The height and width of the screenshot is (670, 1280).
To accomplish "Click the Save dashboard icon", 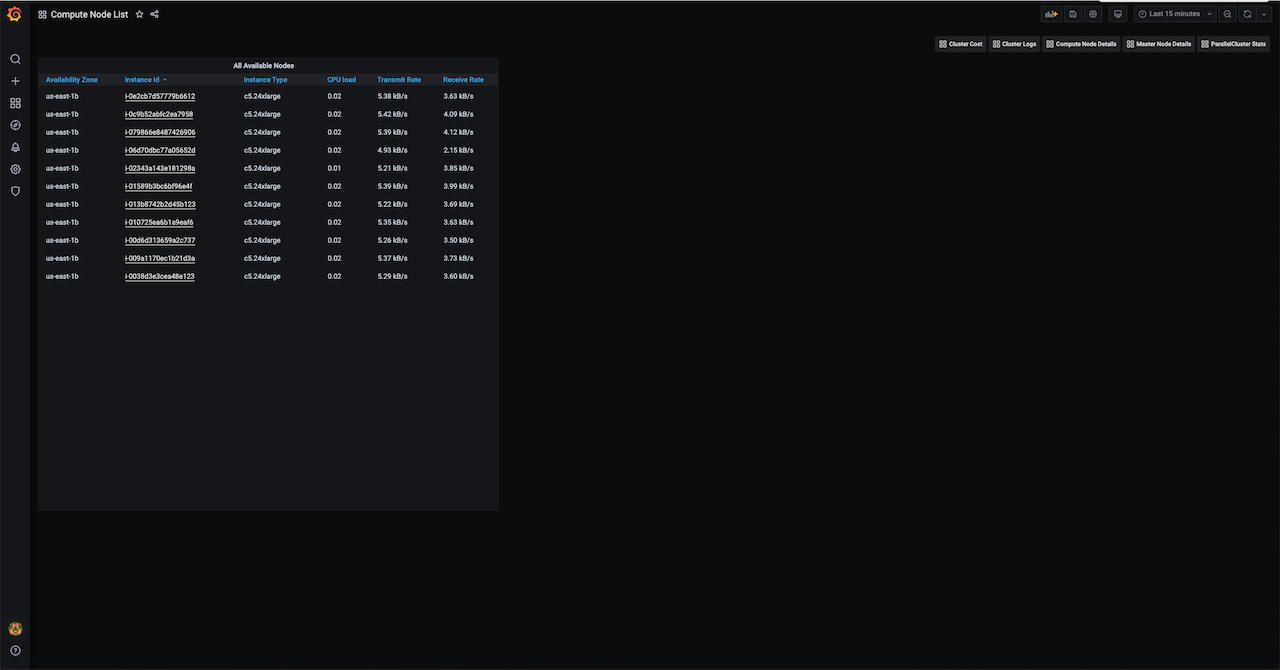I will (1072, 14).
